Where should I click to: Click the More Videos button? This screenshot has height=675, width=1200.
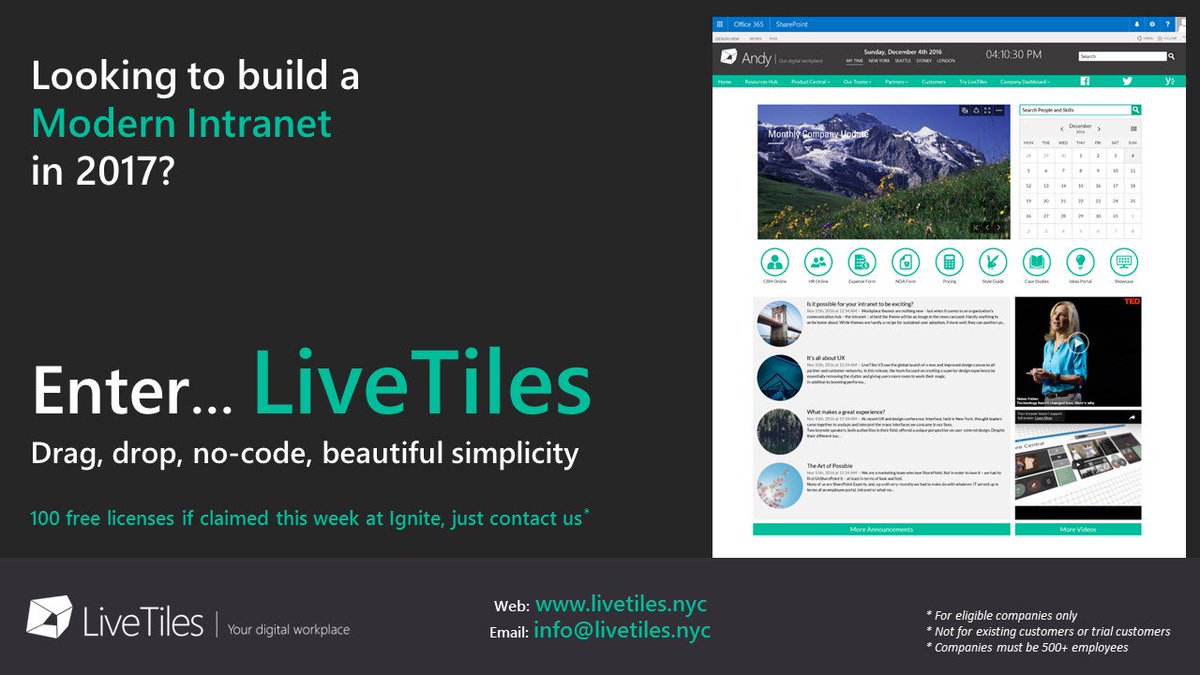tap(1078, 529)
